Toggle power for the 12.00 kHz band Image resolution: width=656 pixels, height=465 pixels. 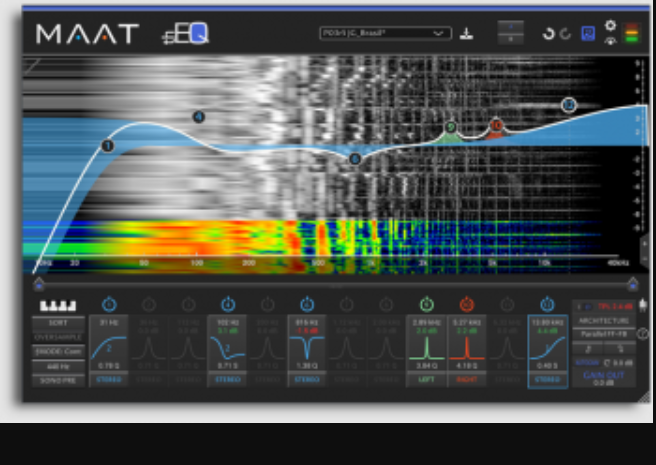tap(547, 304)
